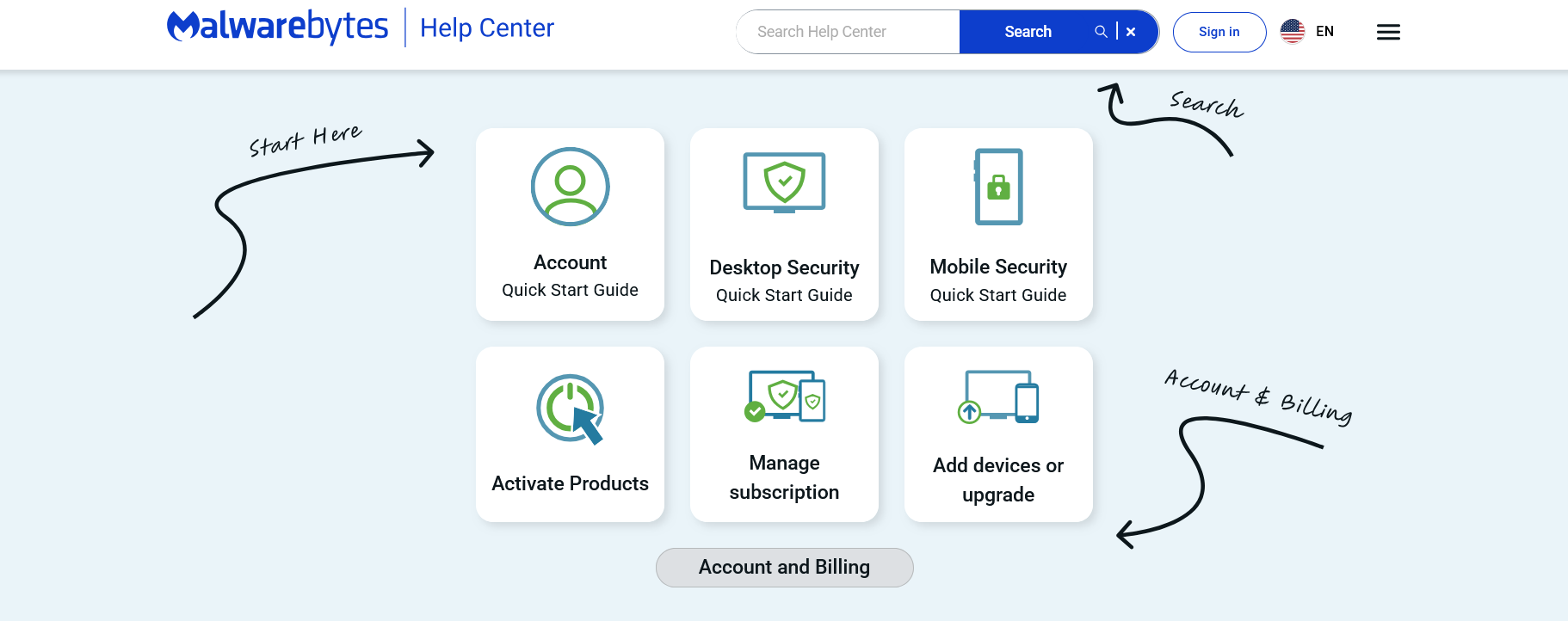This screenshot has height=621, width=1568.
Task: Open the Manage subscription card title
Action: click(x=784, y=477)
